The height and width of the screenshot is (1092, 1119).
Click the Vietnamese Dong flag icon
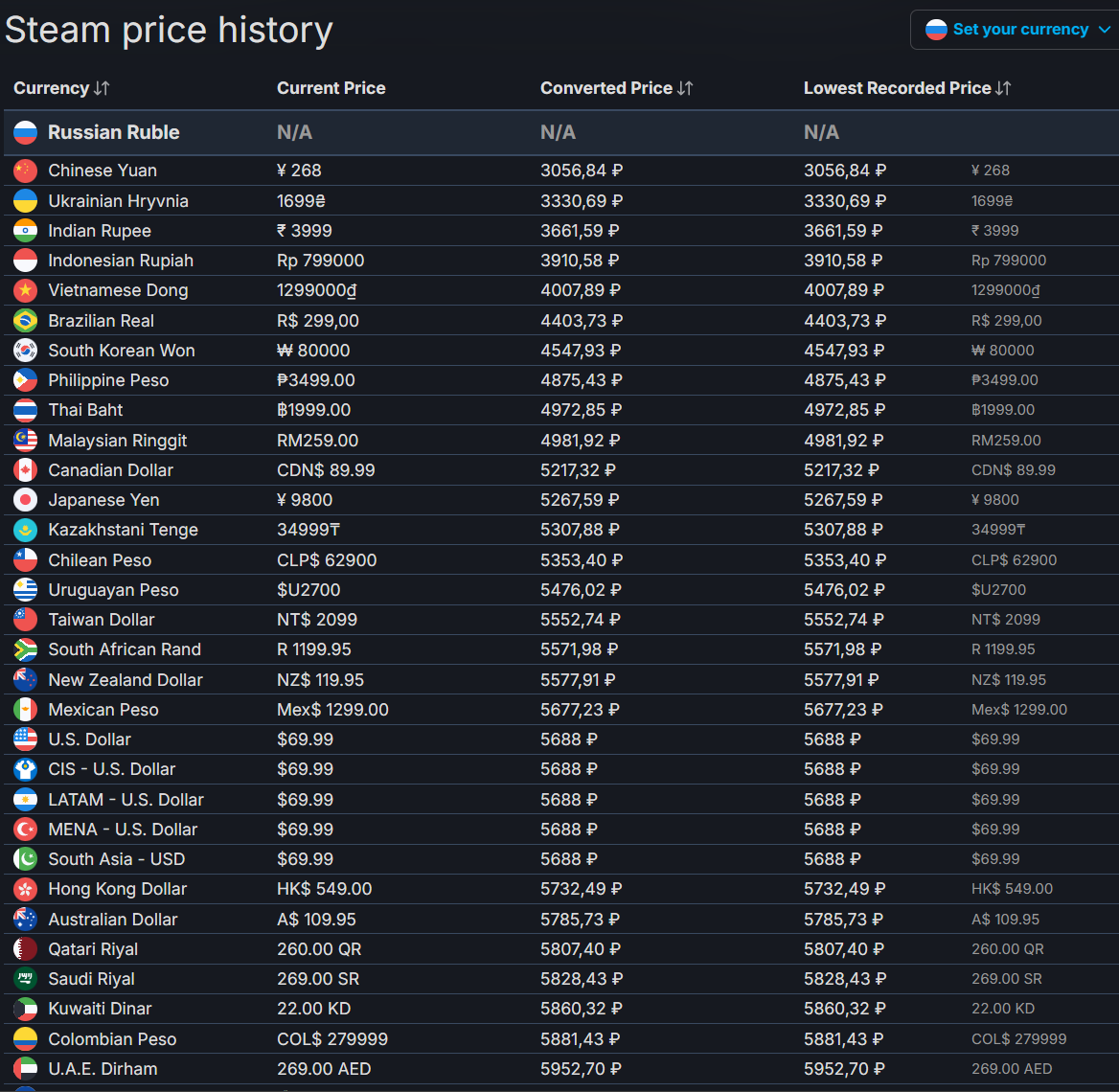click(26, 290)
